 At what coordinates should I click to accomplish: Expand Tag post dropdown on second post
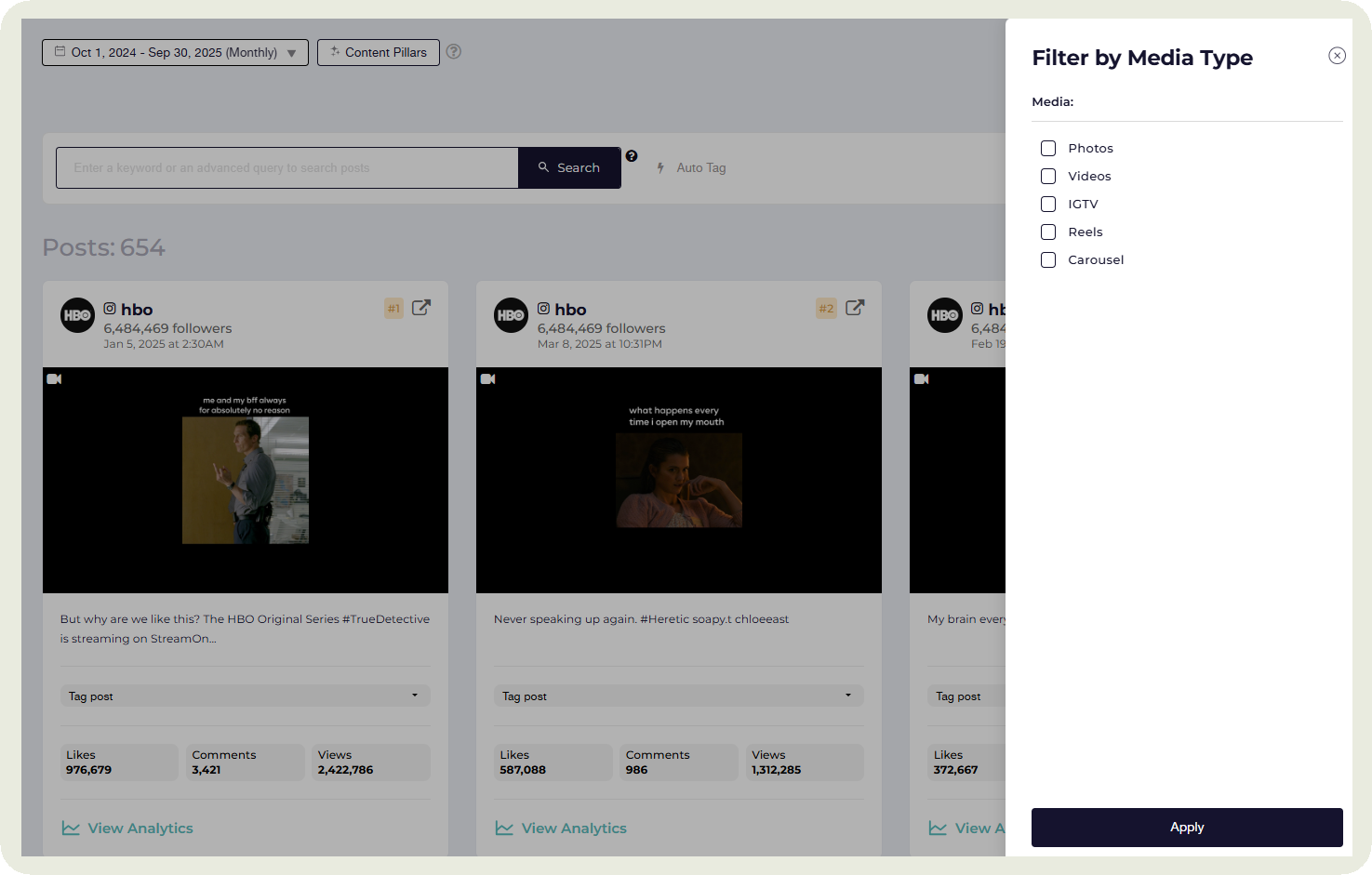pyautogui.click(x=678, y=696)
